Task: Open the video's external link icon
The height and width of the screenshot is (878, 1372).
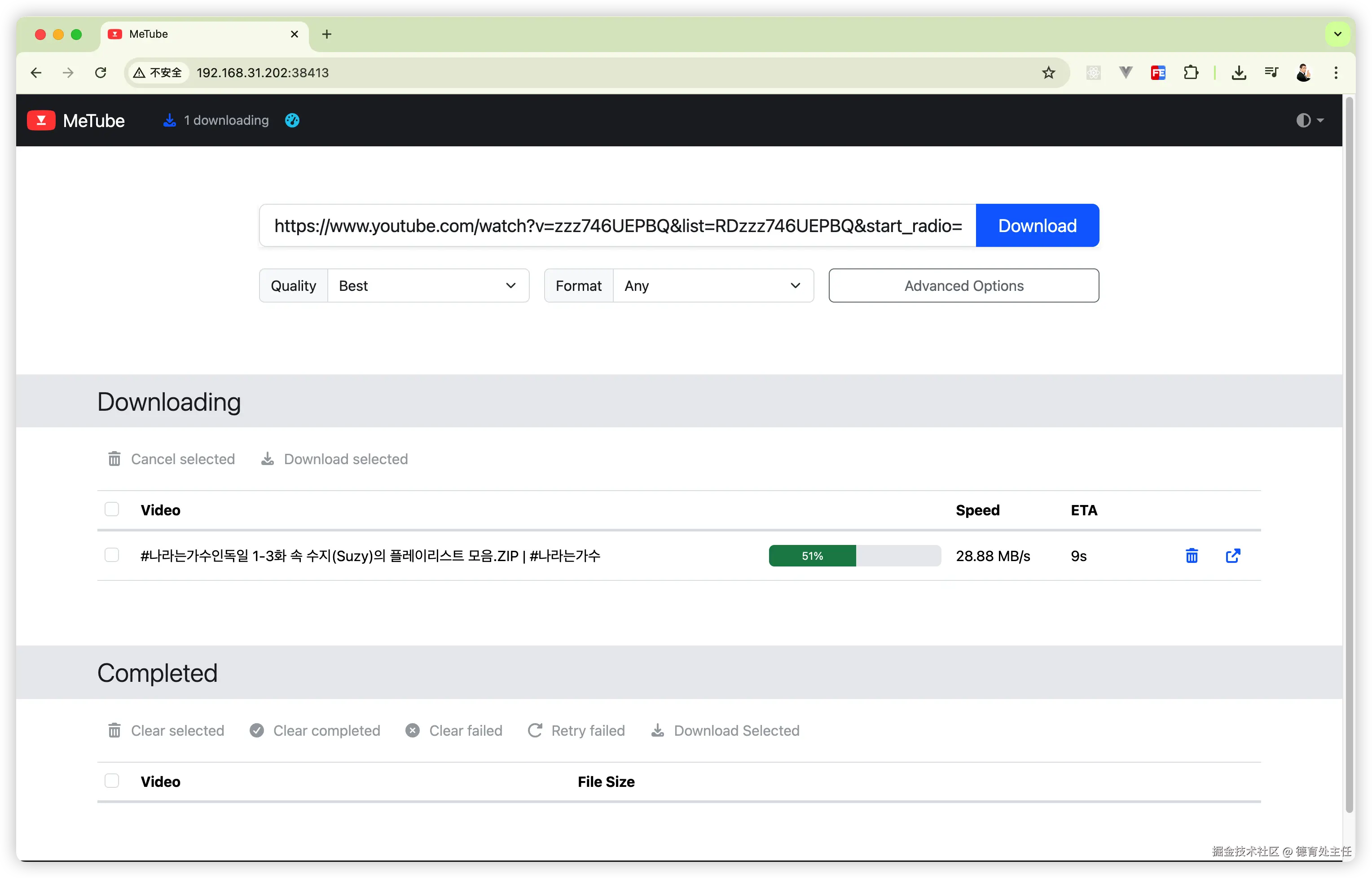Action: [1232, 555]
